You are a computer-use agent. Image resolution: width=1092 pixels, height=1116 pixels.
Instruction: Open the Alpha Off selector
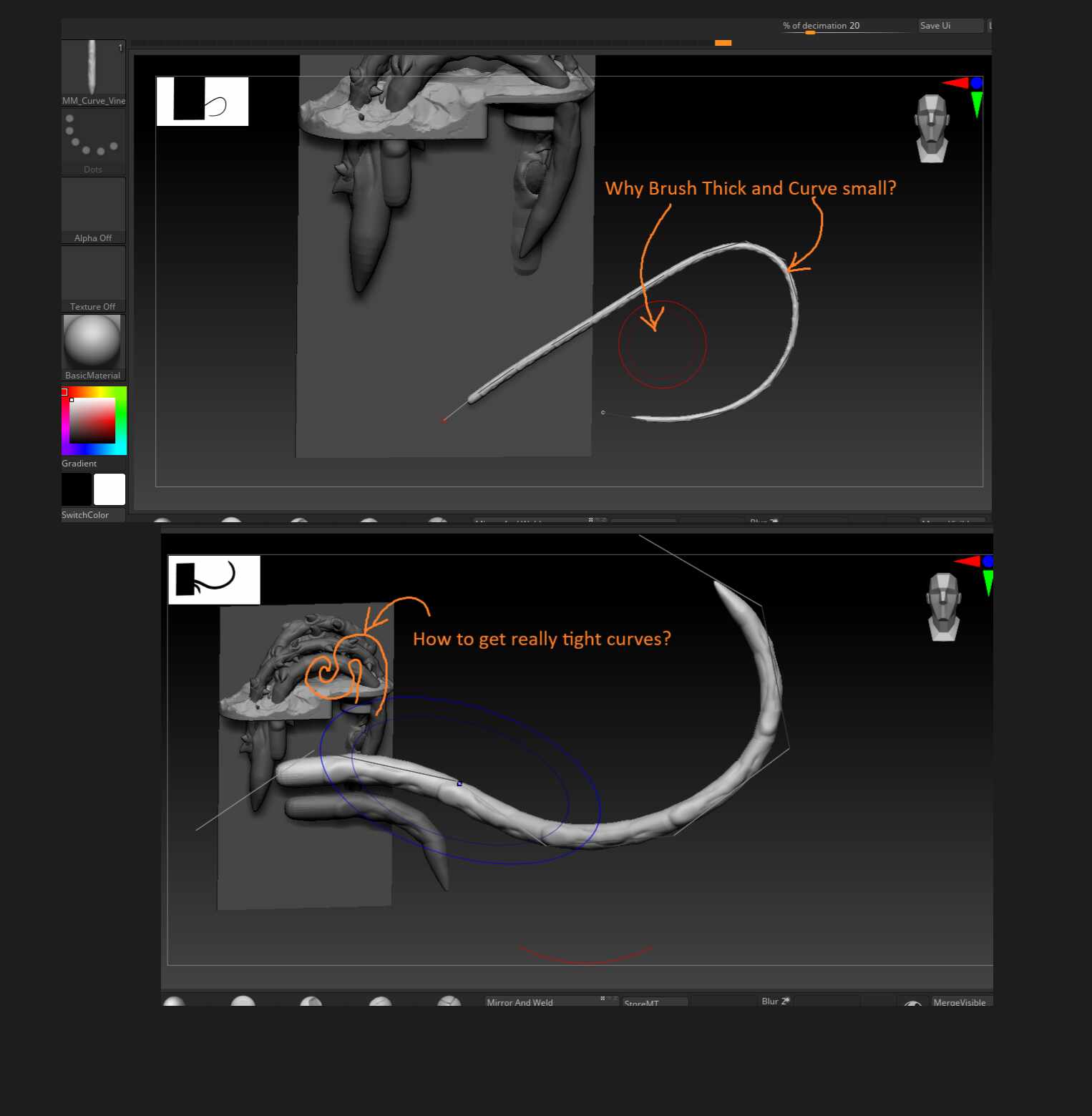click(93, 210)
